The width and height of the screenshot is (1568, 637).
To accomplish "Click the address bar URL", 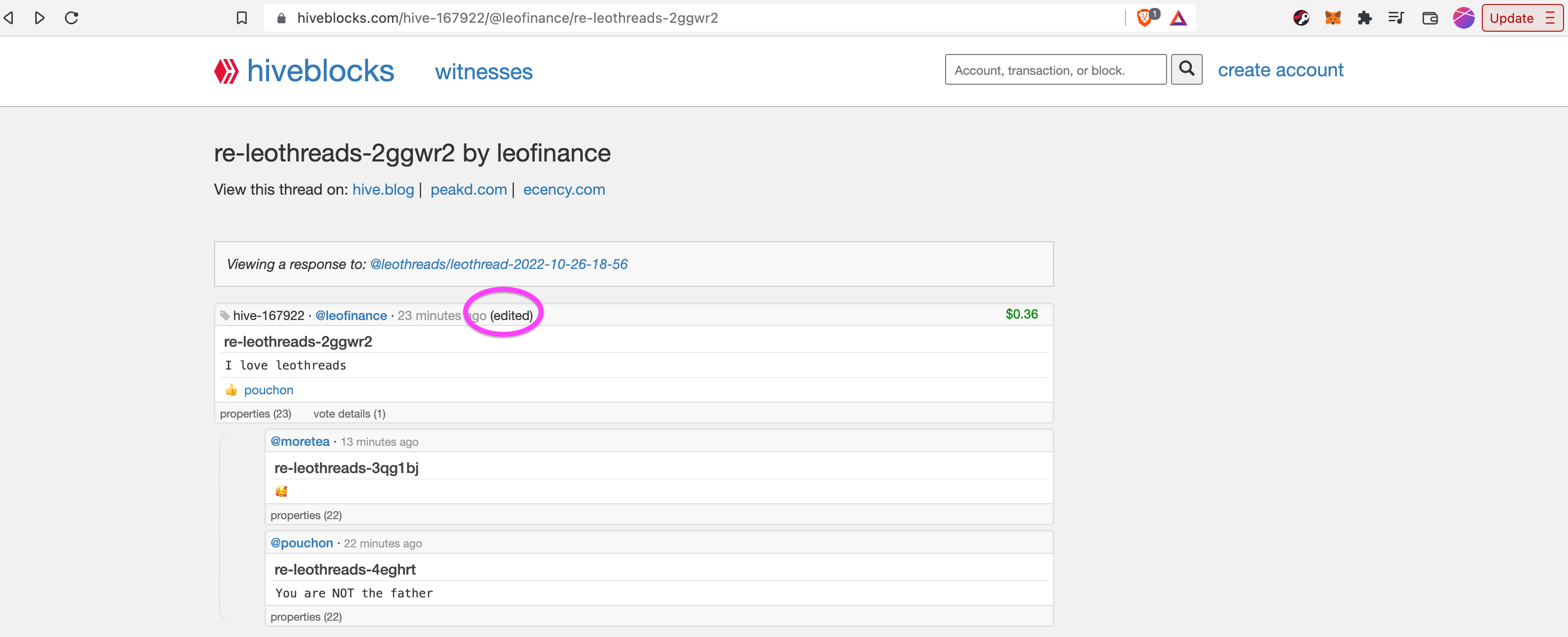I will [507, 18].
